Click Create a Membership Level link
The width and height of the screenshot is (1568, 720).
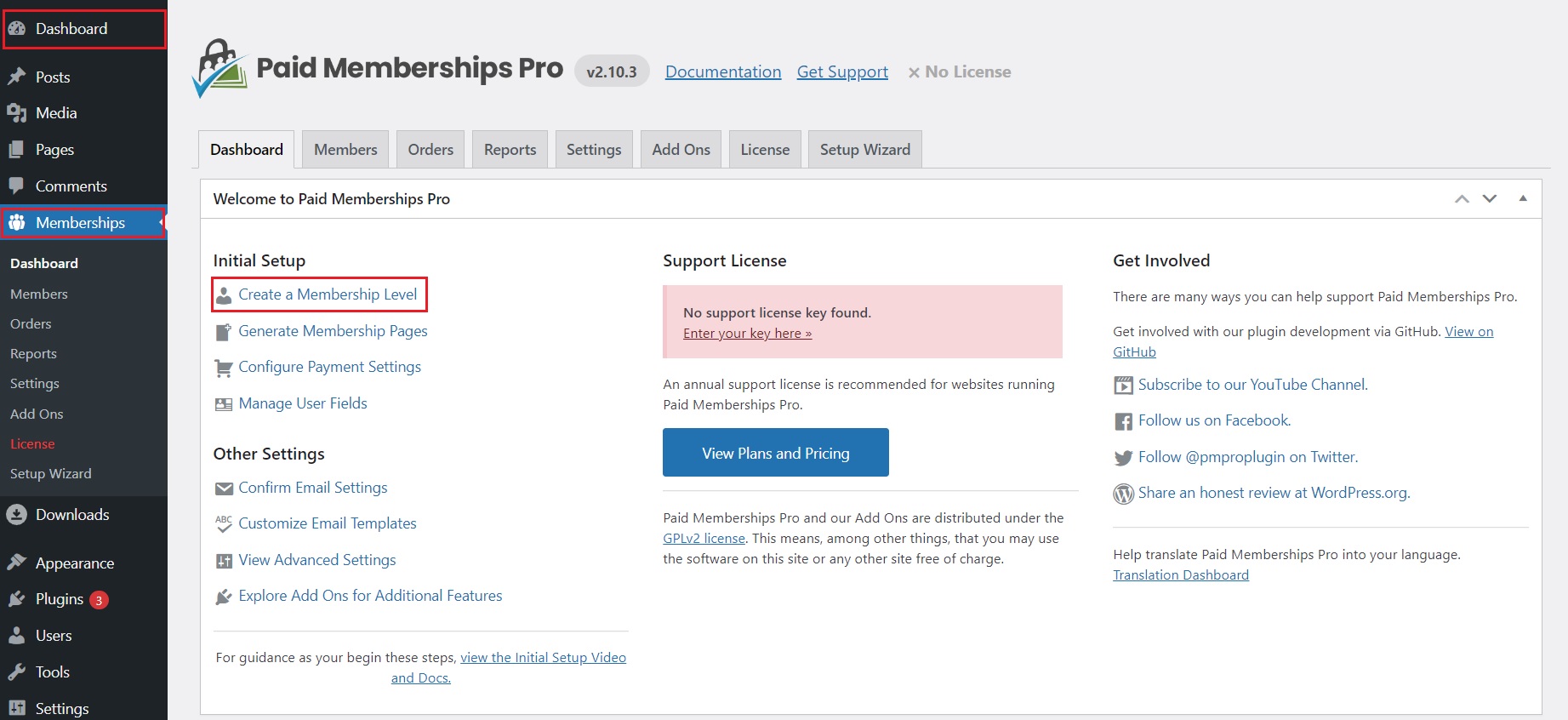[328, 294]
